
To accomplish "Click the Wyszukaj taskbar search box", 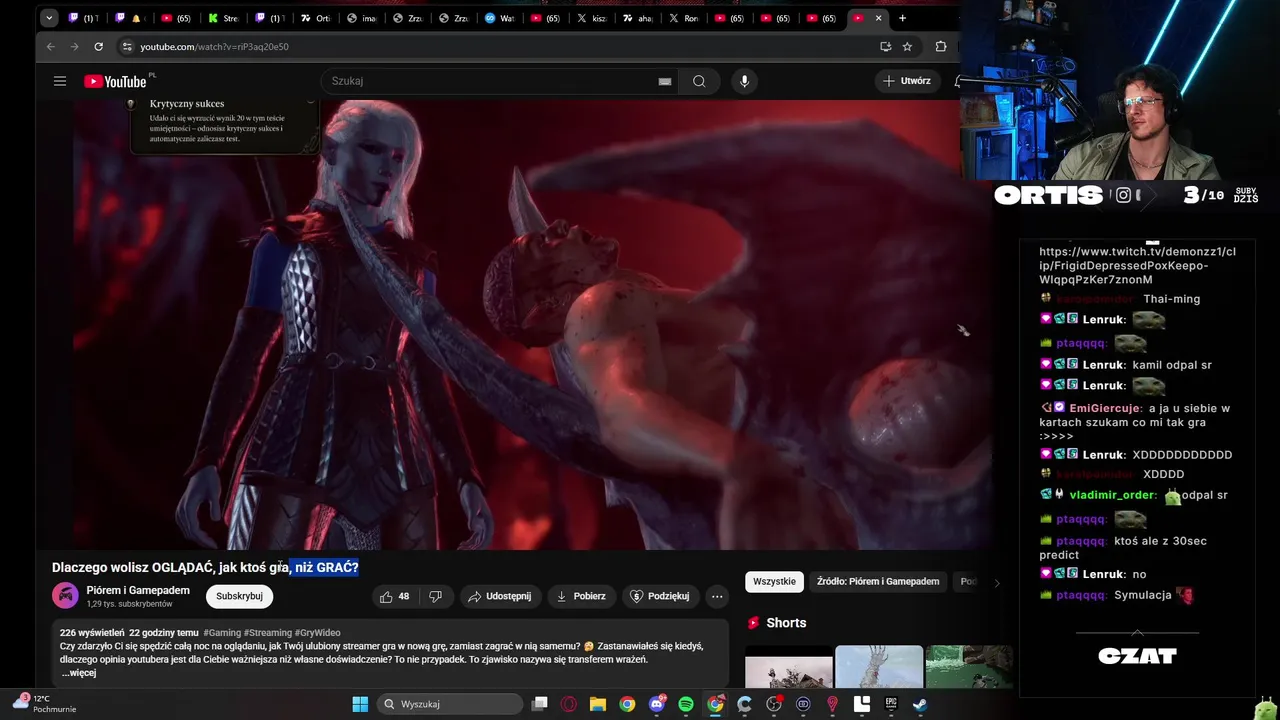I will click(448, 704).
